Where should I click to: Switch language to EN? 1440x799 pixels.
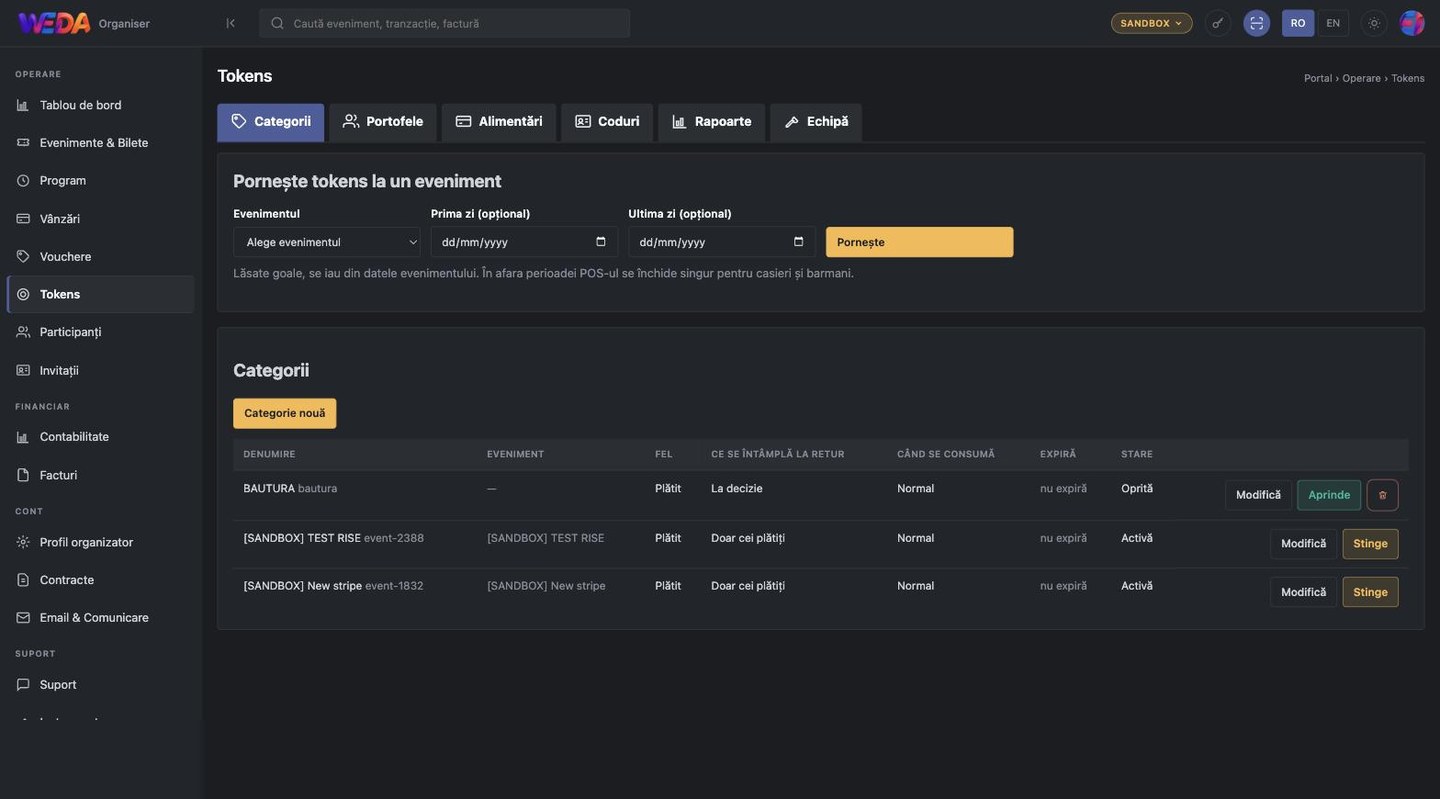pos(1333,23)
